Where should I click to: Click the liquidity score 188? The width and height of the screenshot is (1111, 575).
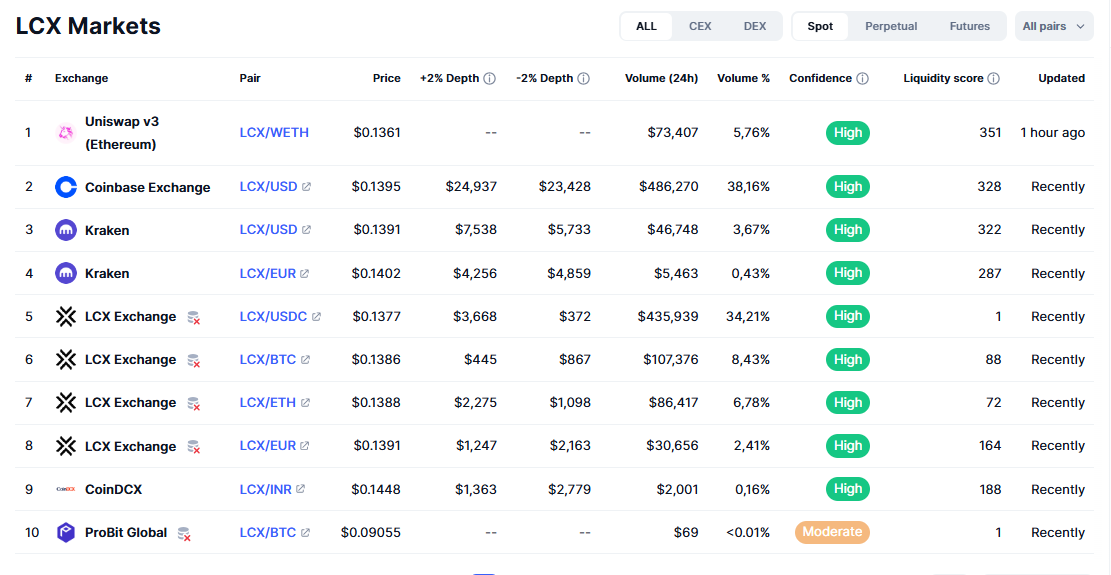pyautogui.click(x=990, y=489)
